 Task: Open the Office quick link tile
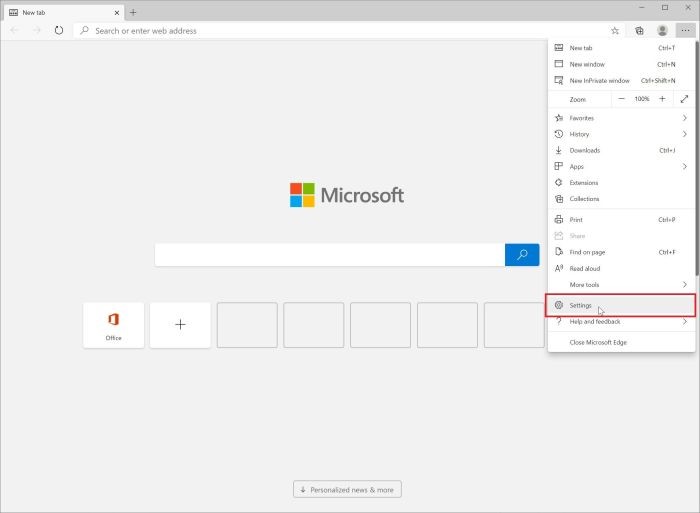pos(113,325)
